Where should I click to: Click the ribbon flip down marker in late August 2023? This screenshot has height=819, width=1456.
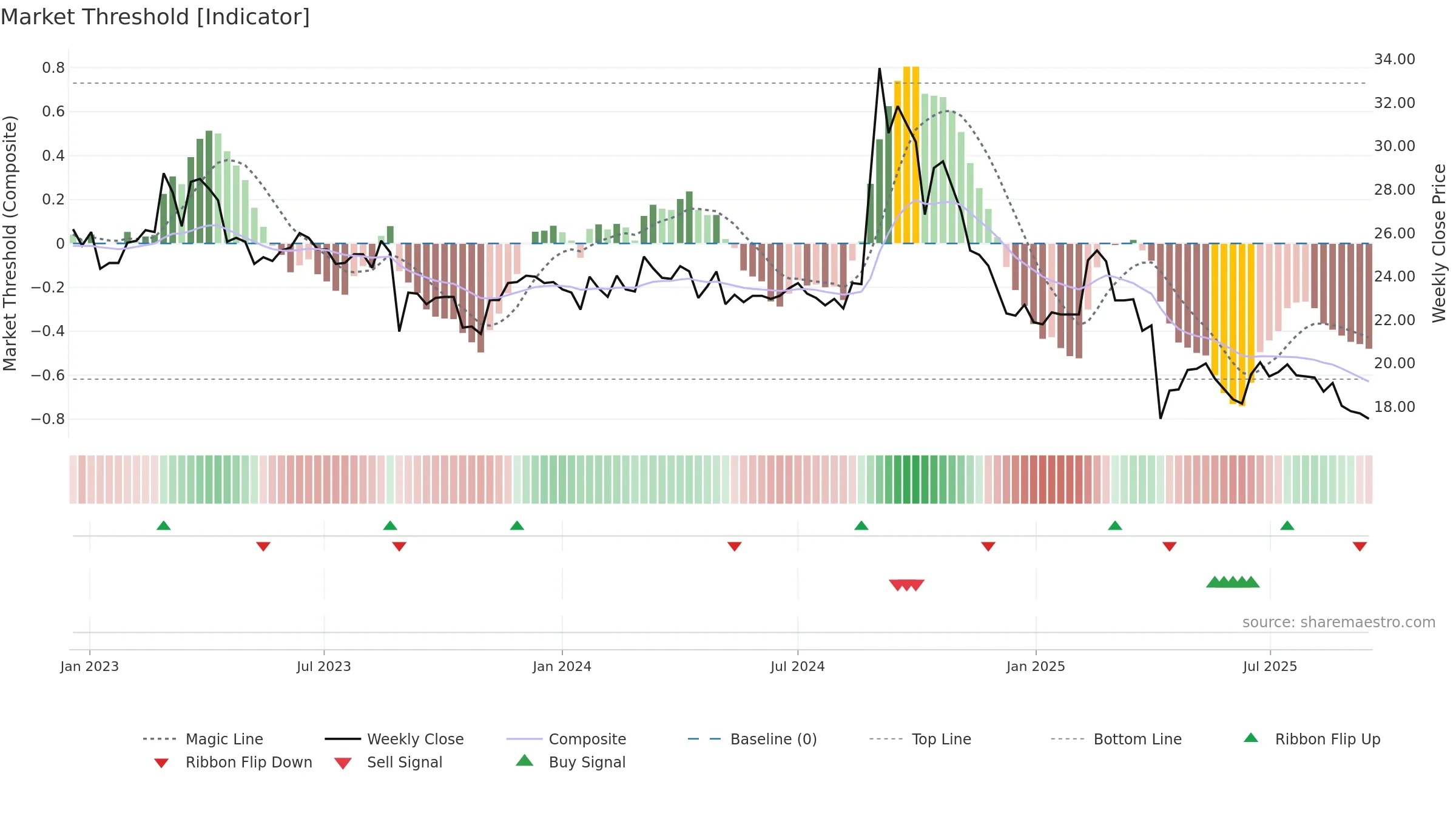pos(399,547)
